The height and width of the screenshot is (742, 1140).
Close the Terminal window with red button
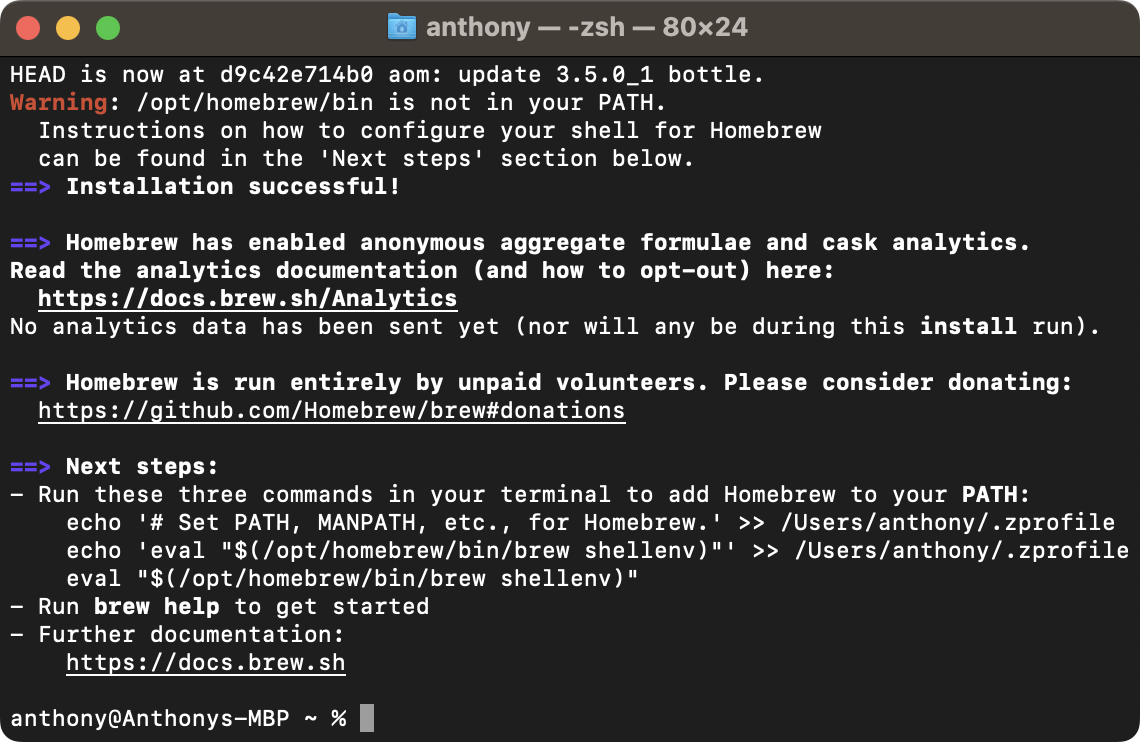pyautogui.click(x=28, y=28)
